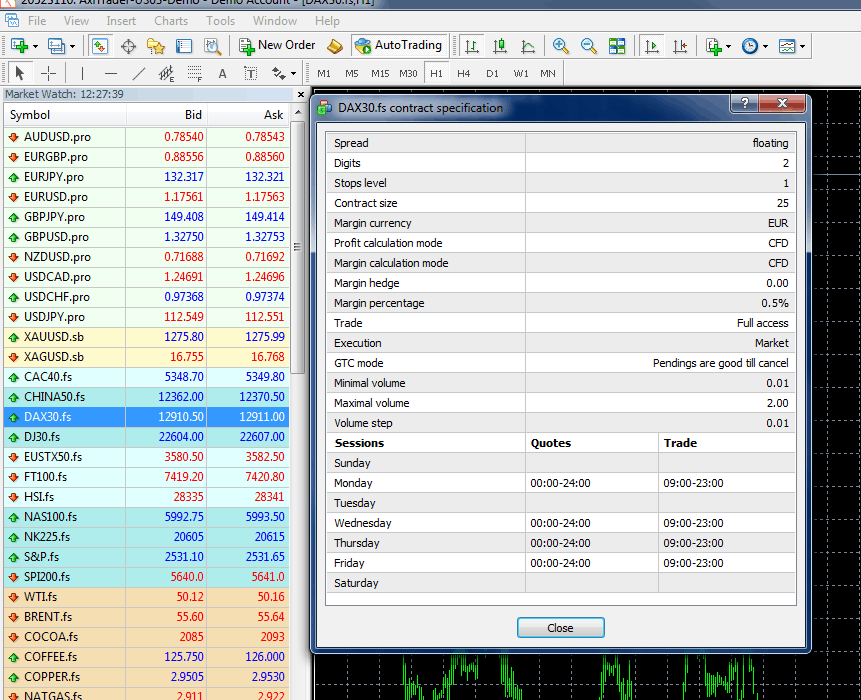This screenshot has width=861, height=700.
Task: Select the horizontal line drawing tool
Action: [110, 73]
